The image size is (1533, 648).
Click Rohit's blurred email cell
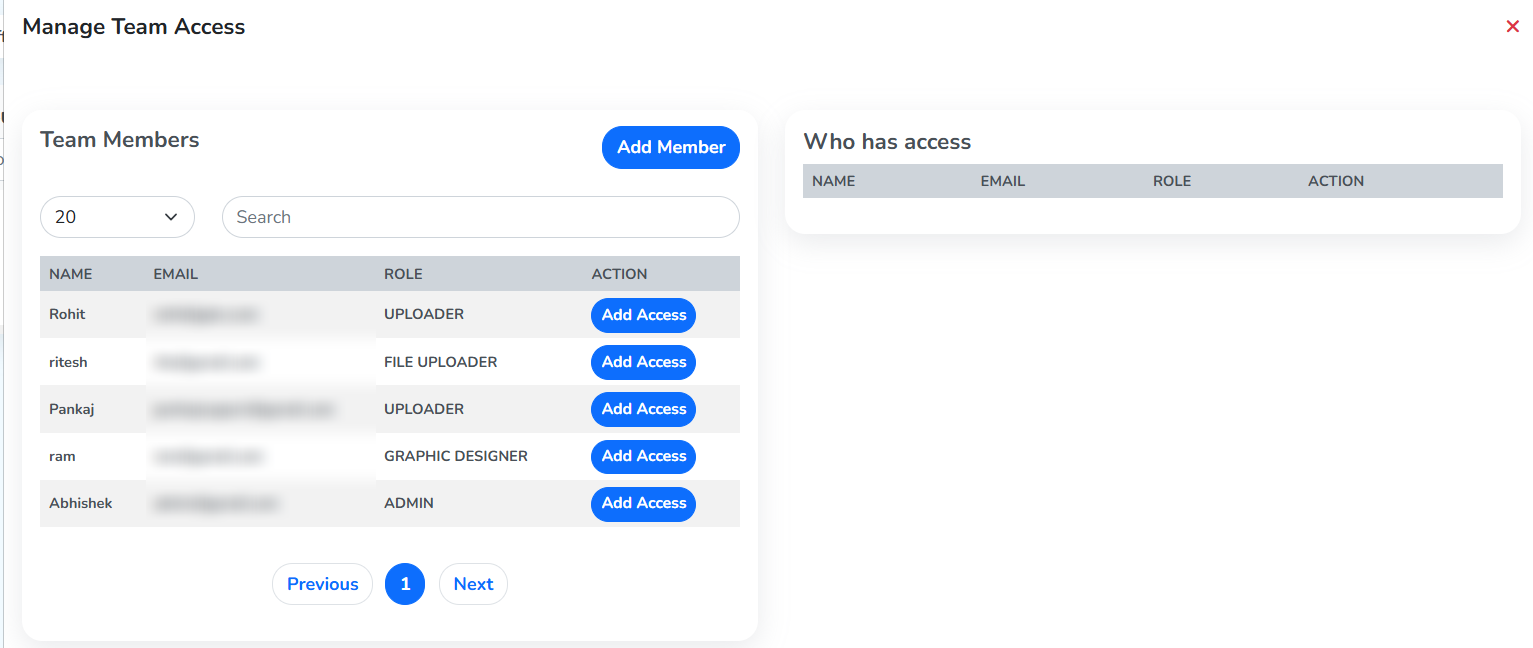click(205, 314)
